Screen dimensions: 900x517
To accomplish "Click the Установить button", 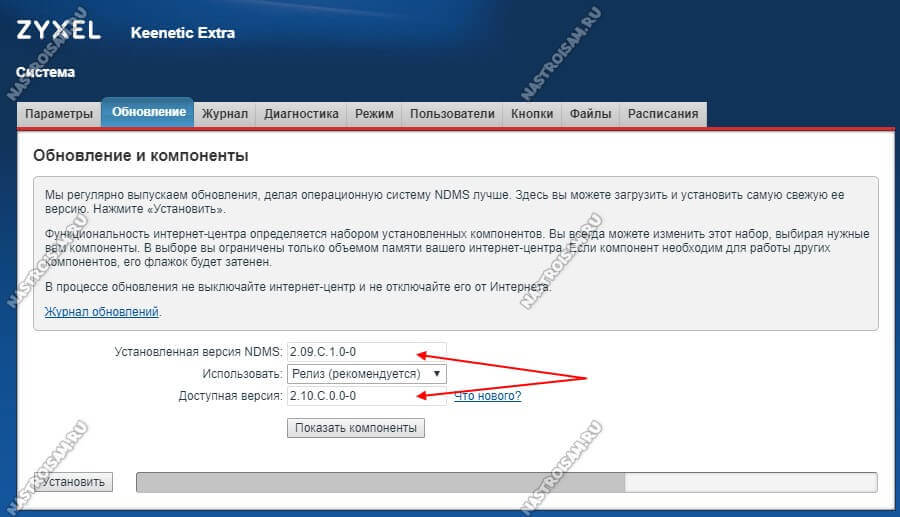I will point(73,482).
